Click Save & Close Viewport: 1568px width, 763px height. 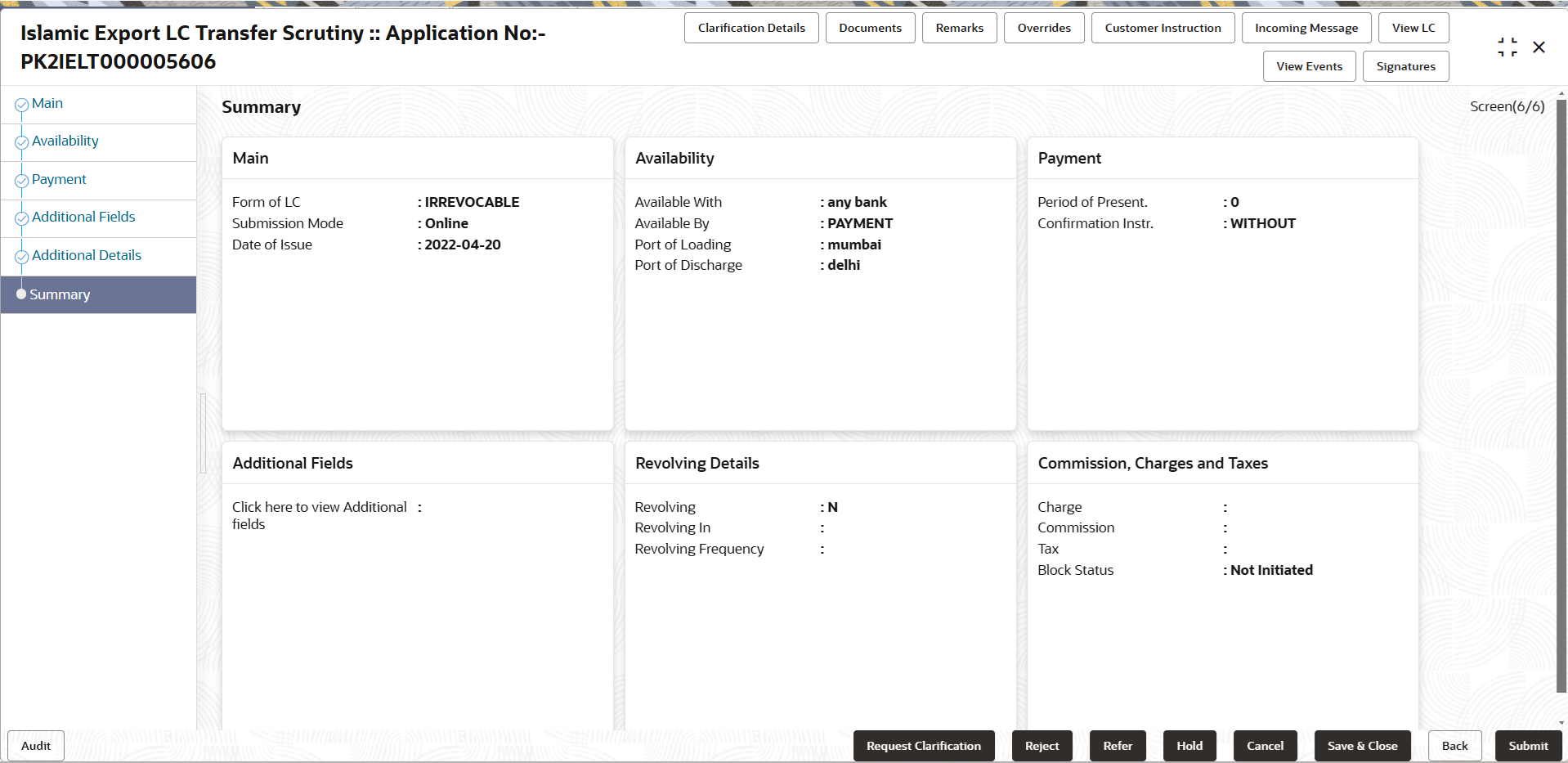[x=1362, y=746]
